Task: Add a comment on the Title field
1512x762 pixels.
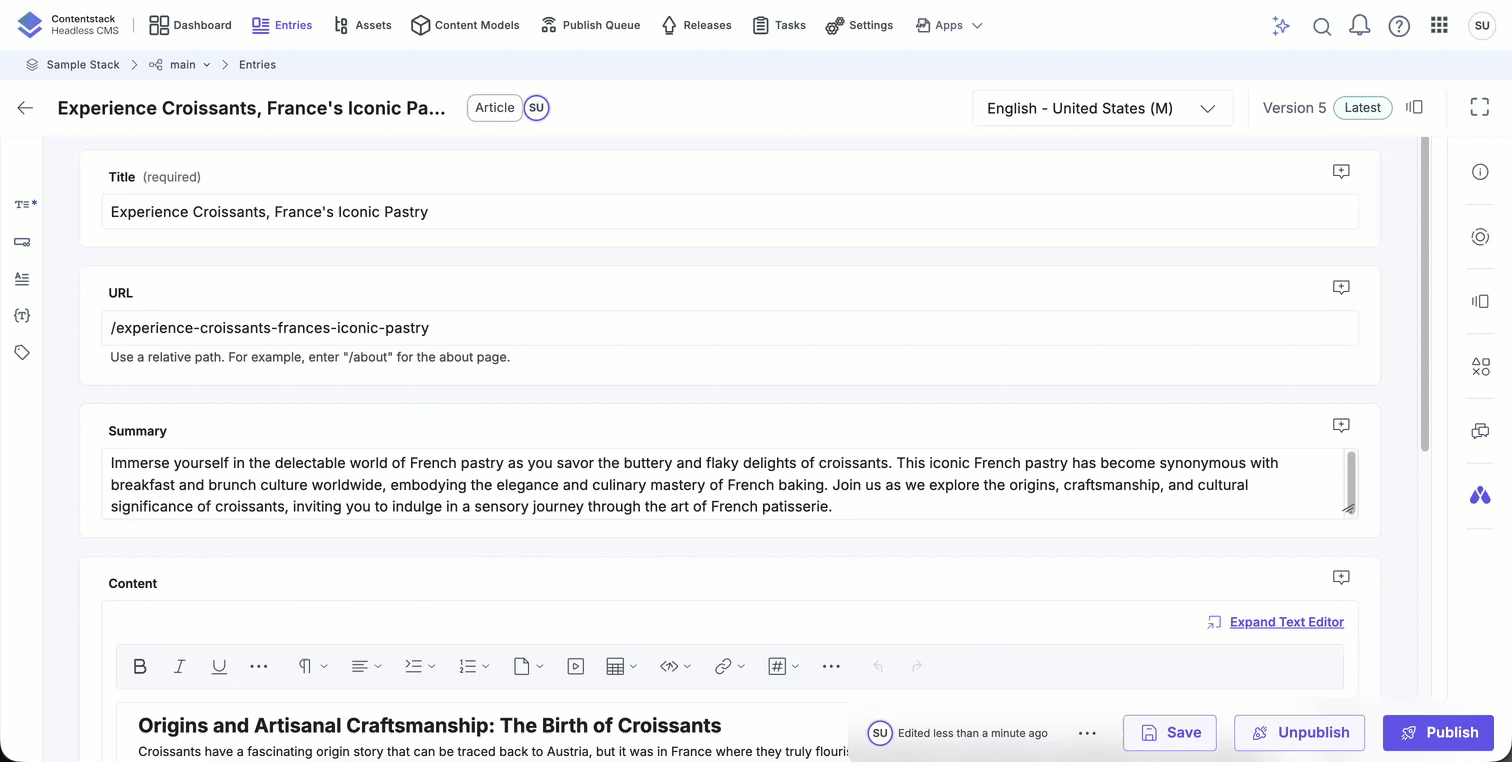Action: pyautogui.click(x=1341, y=172)
